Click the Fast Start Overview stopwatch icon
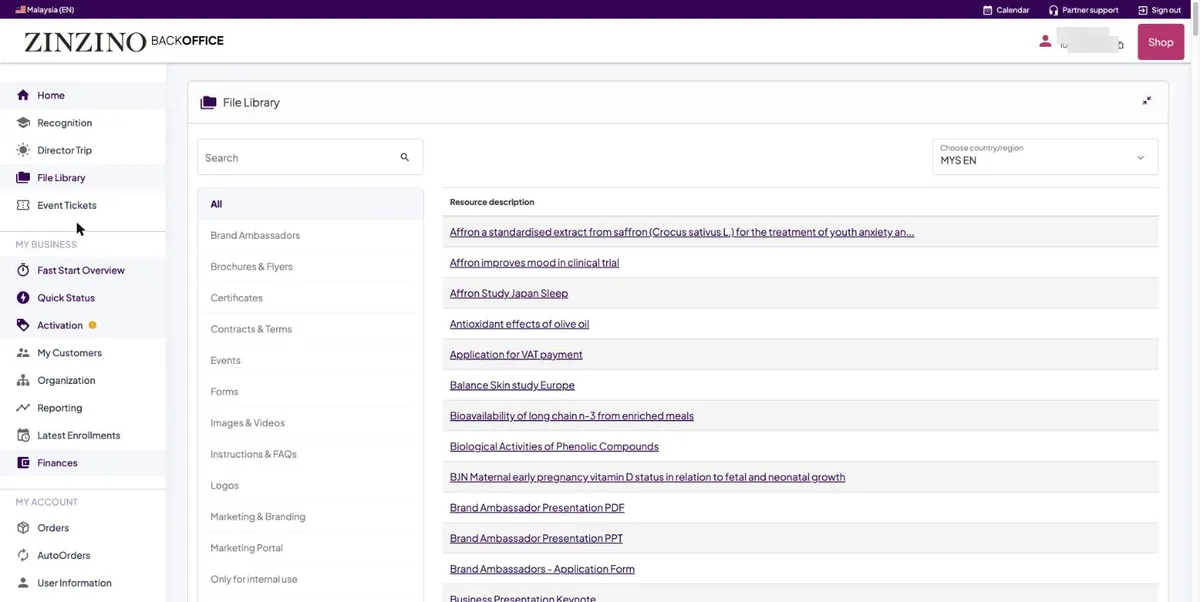The width and height of the screenshot is (1200, 602). [x=23, y=270]
